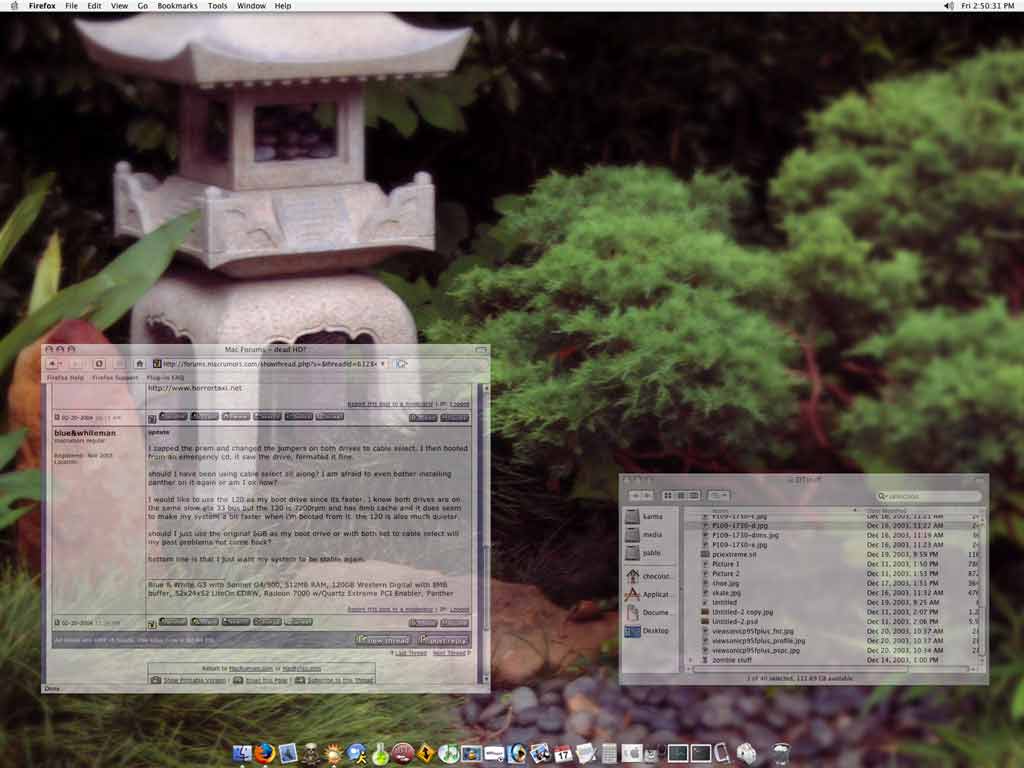Open the blue&whiteman username link
This screenshot has height=768, width=1024.
(85, 433)
